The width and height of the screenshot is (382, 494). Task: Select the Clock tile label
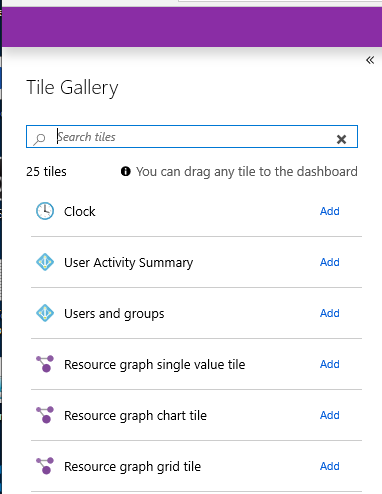[x=80, y=211]
